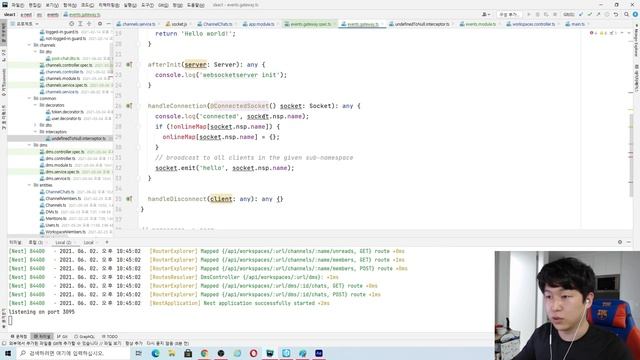Collapse the dms folder
Screen dimensions: 640x360
29,145
